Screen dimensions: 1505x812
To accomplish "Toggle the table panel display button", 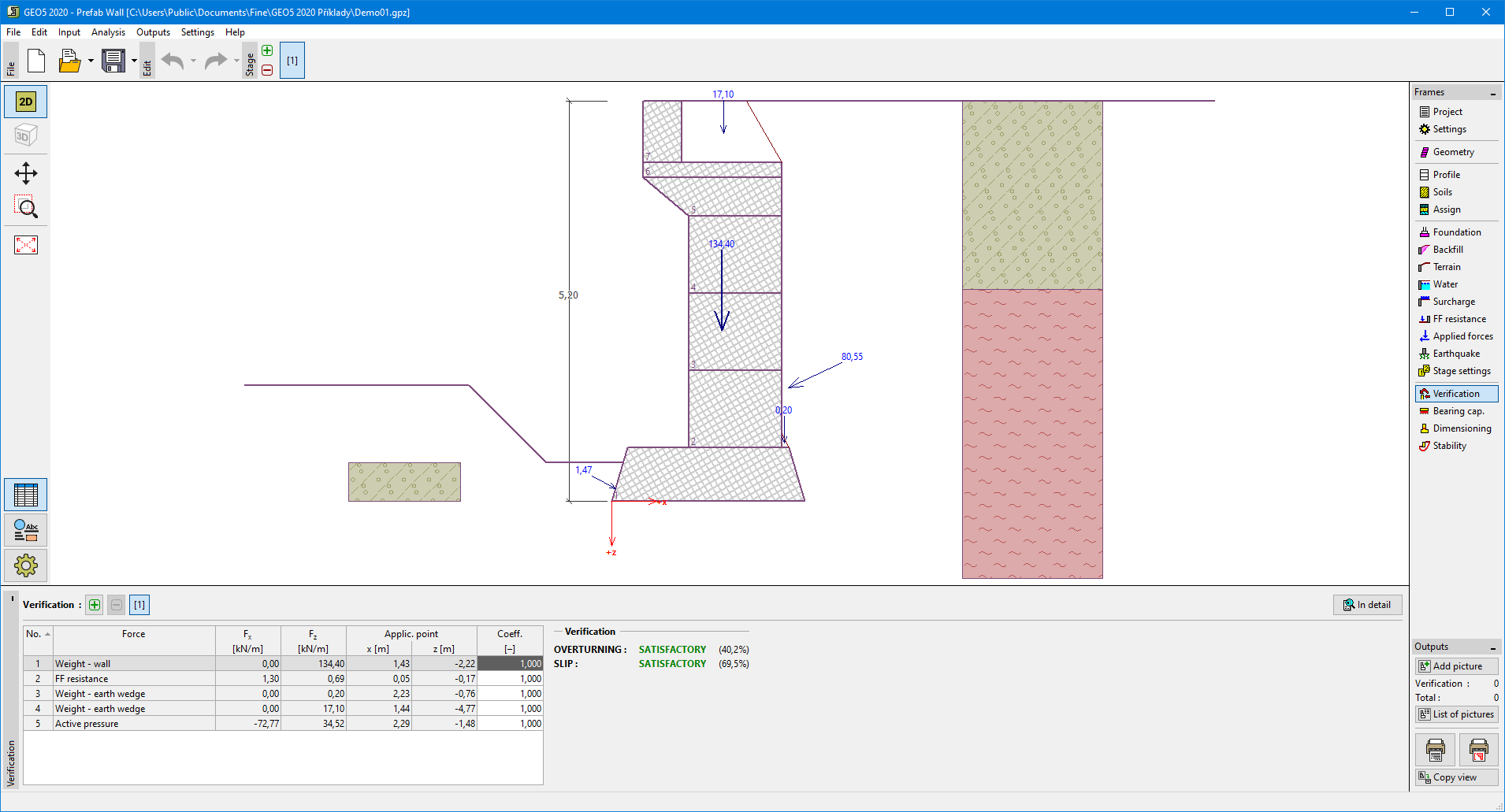I will pyautogui.click(x=26, y=495).
